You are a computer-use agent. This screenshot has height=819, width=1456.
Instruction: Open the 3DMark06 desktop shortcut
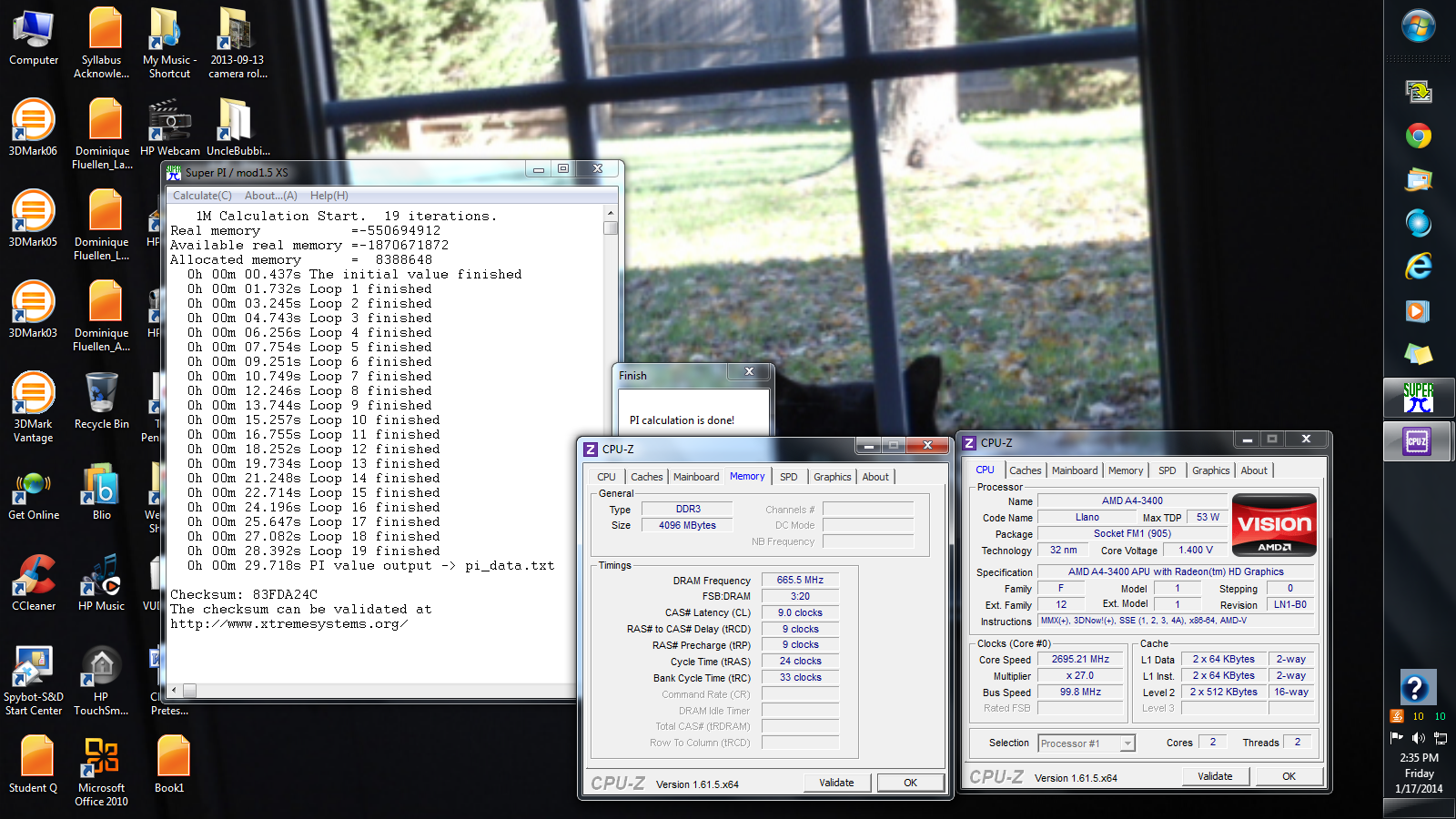[x=34, y=127]
